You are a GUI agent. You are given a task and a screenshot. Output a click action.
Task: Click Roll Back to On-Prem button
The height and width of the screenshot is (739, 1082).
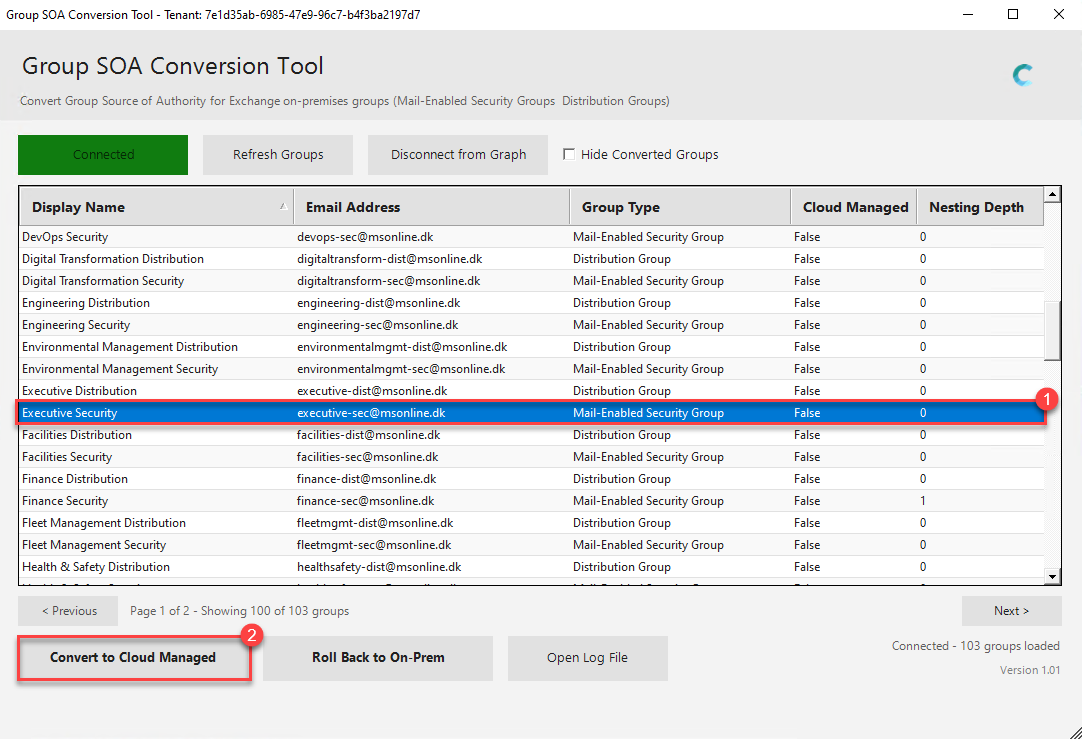pyautogui.click(x=378, y=658)
